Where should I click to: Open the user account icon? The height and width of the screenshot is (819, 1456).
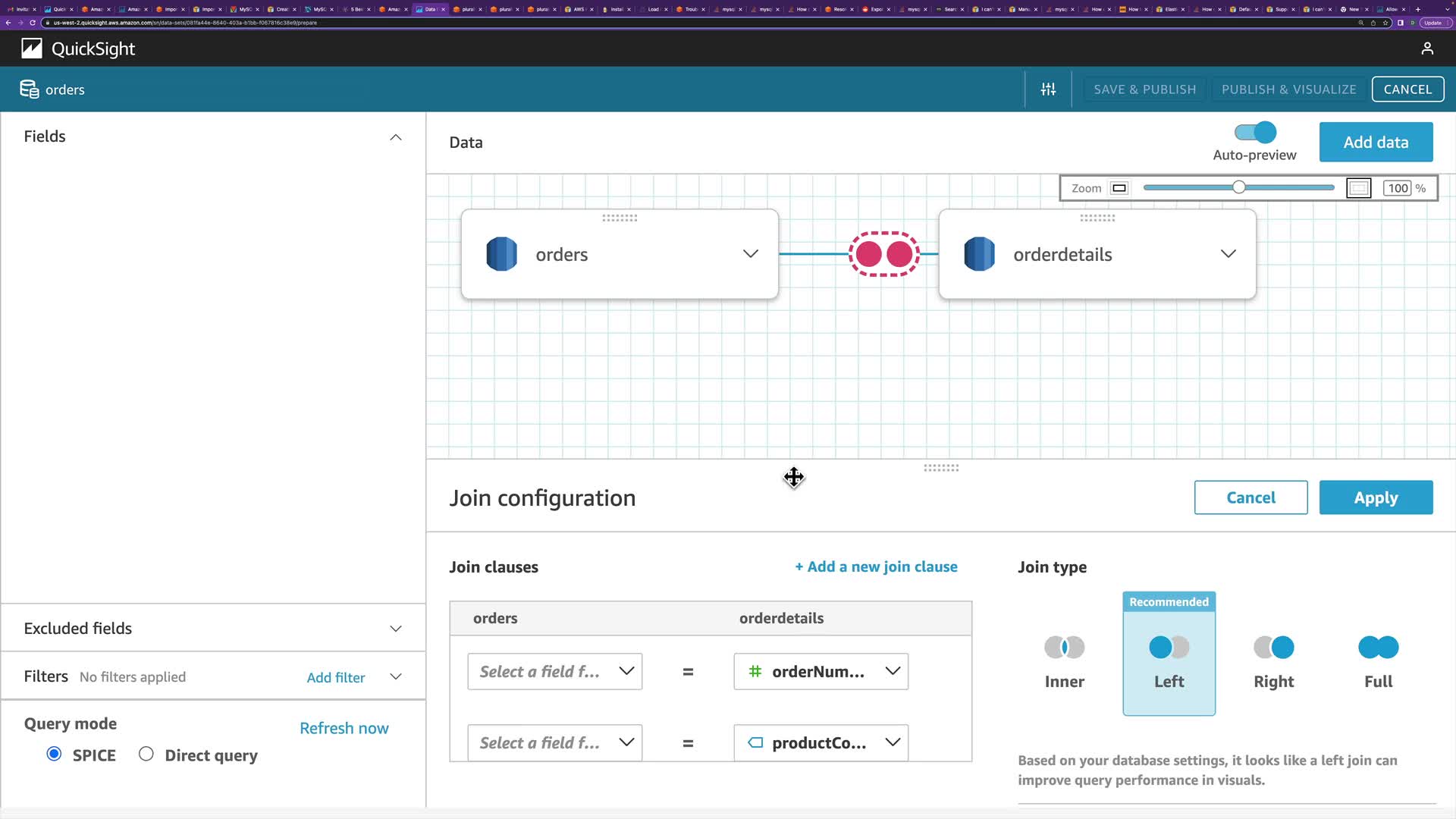(x=1427, y=49)
